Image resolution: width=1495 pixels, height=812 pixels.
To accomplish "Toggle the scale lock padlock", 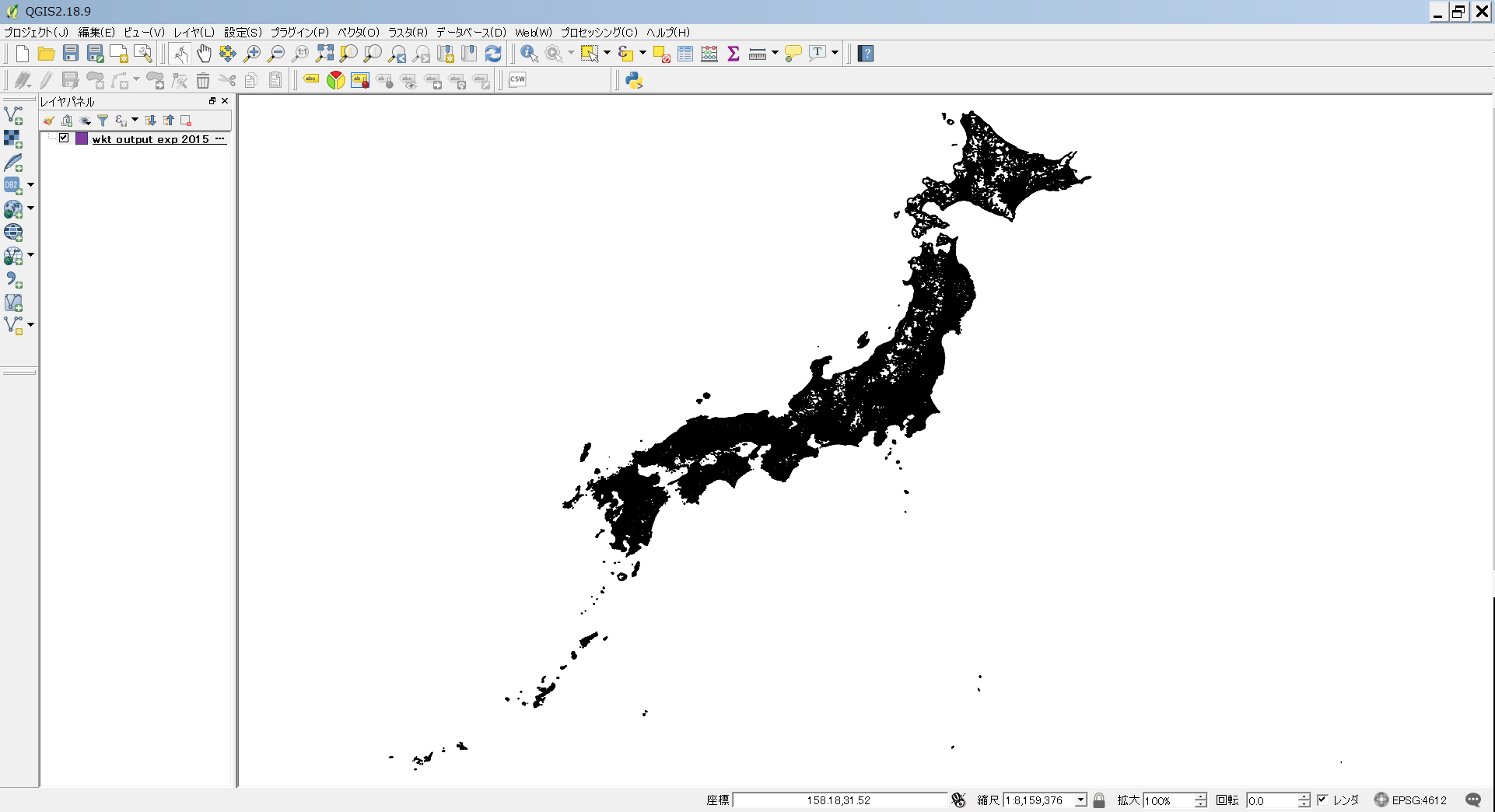I will point(1099,800).
